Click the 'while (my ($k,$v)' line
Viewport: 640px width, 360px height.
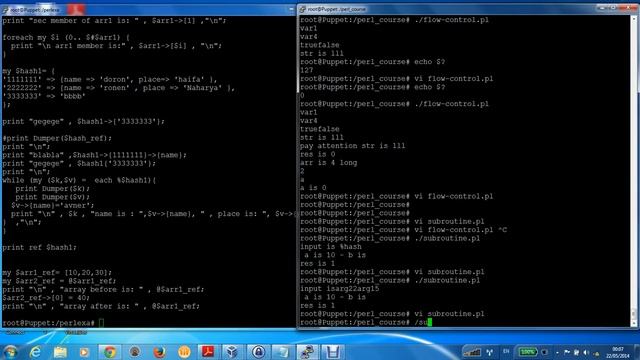pyautogui.click(x=79, y=180)
